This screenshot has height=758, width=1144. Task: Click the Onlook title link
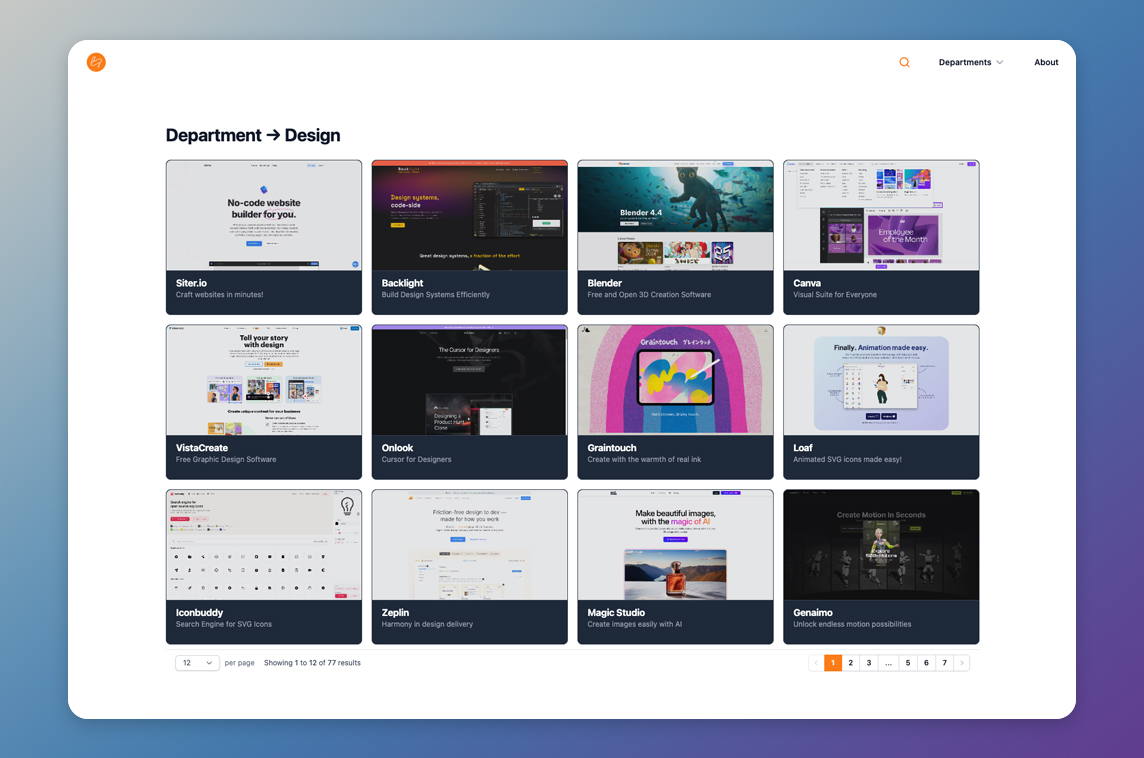click(x=397, y=448)
